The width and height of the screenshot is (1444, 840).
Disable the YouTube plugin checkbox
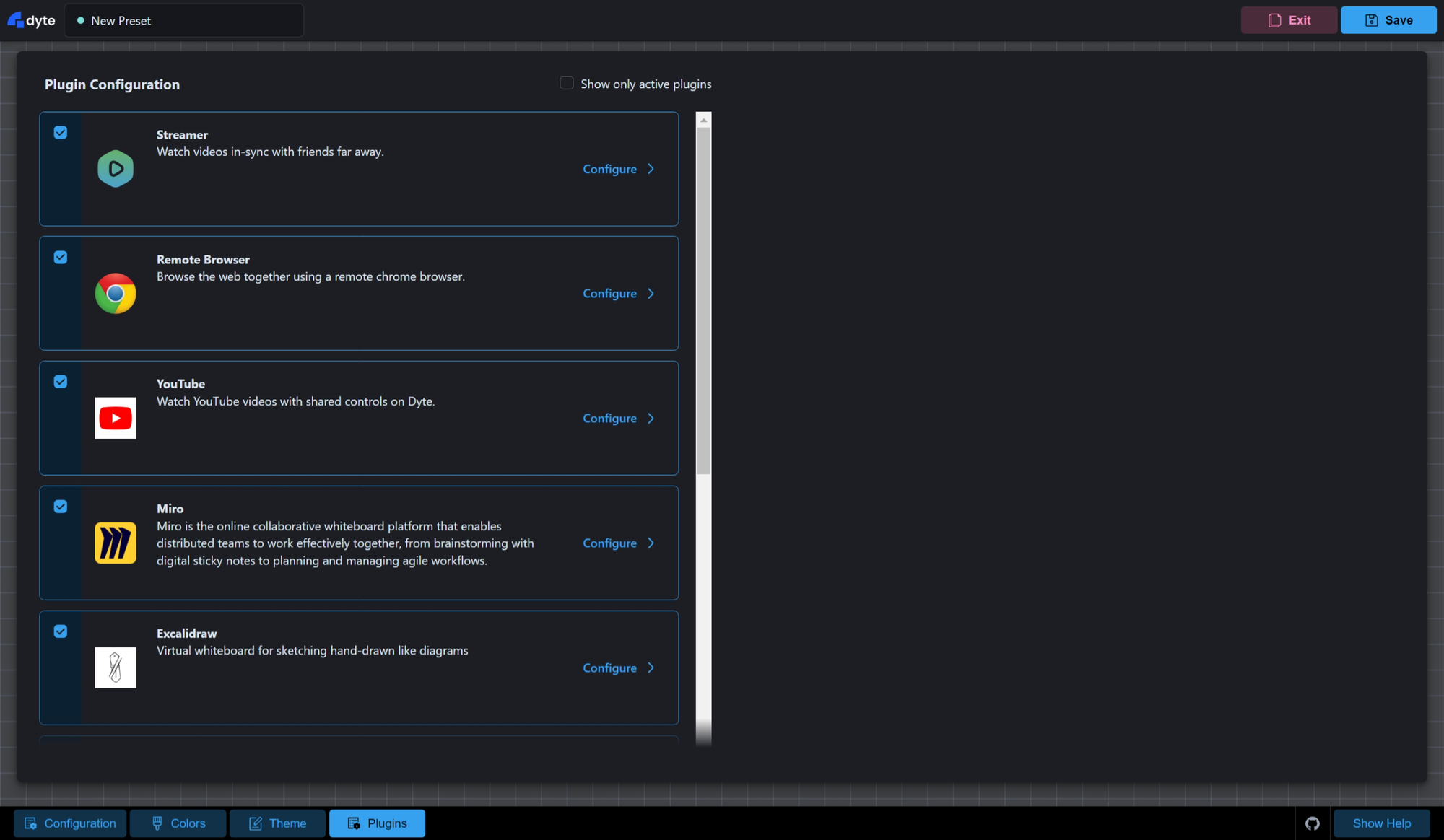pyautogui.click(x=61, y=382)
